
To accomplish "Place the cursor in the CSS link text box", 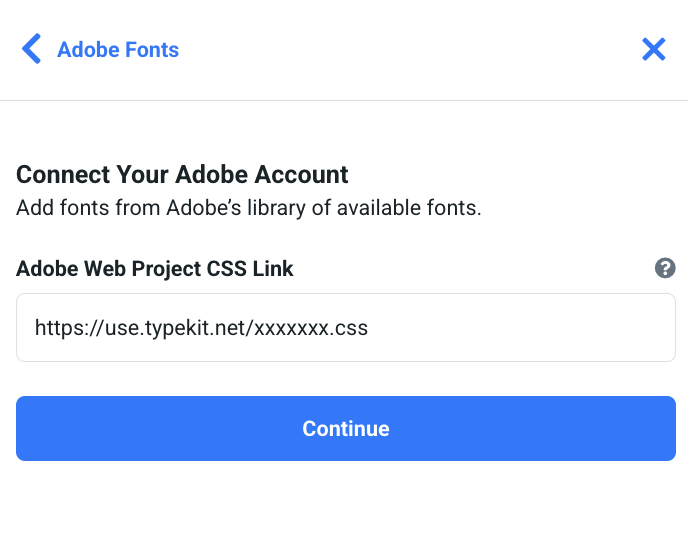I will (x=346, y=327).
